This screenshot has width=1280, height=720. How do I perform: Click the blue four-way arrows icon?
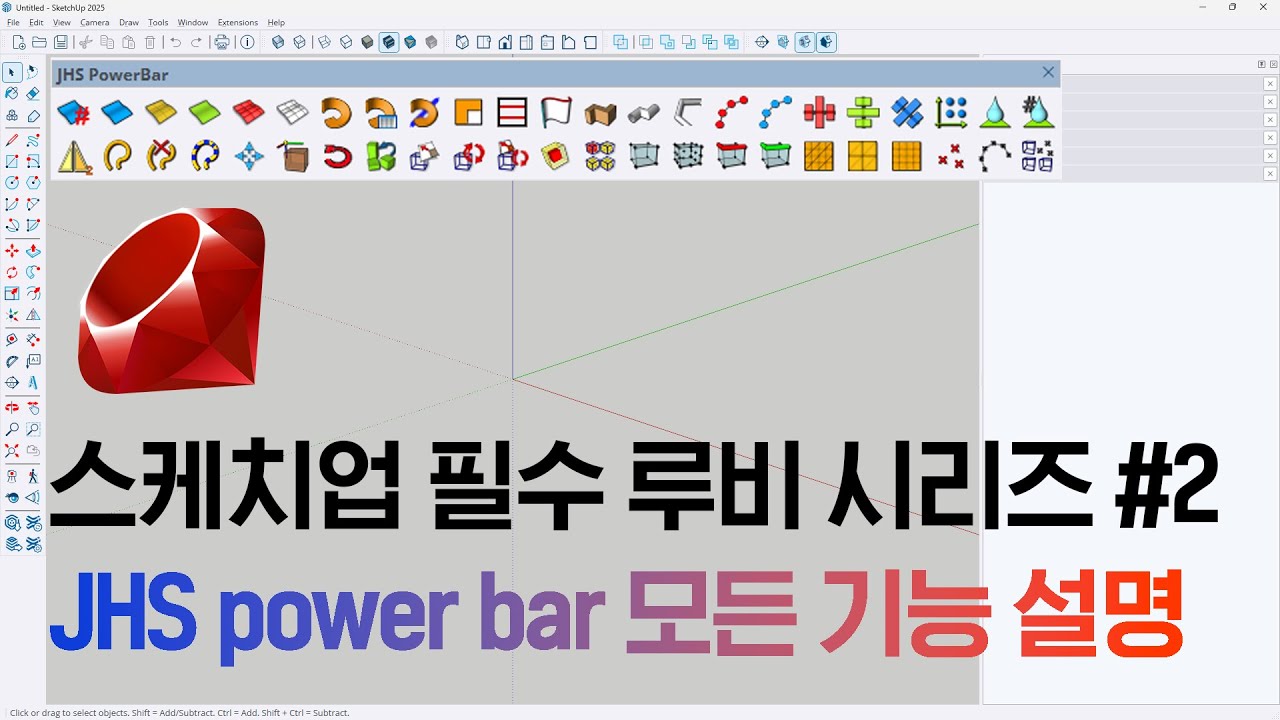[x=249, y=156]
